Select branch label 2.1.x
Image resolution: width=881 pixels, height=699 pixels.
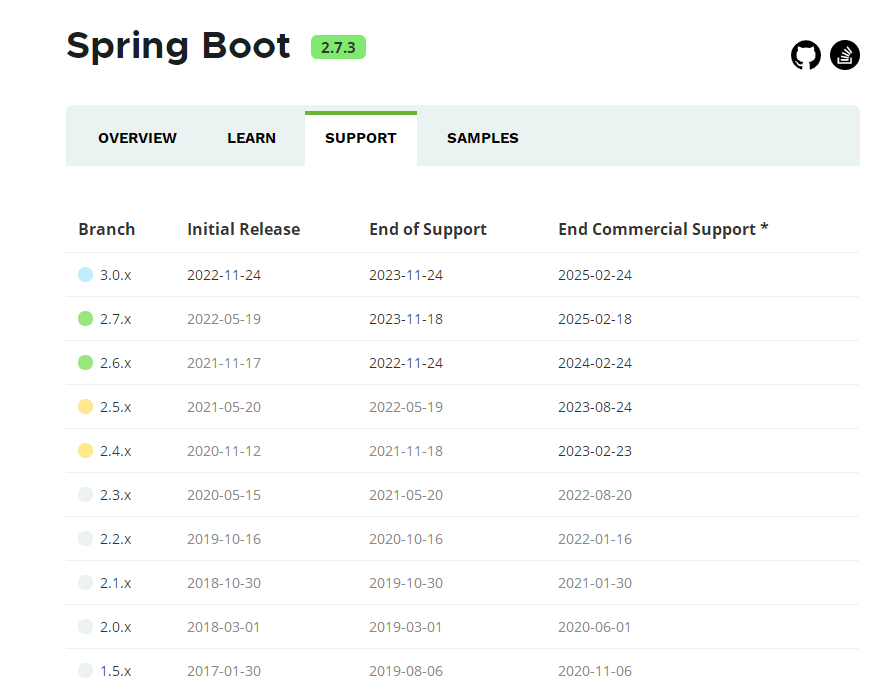pyautogui.click(x=116, y=583)
